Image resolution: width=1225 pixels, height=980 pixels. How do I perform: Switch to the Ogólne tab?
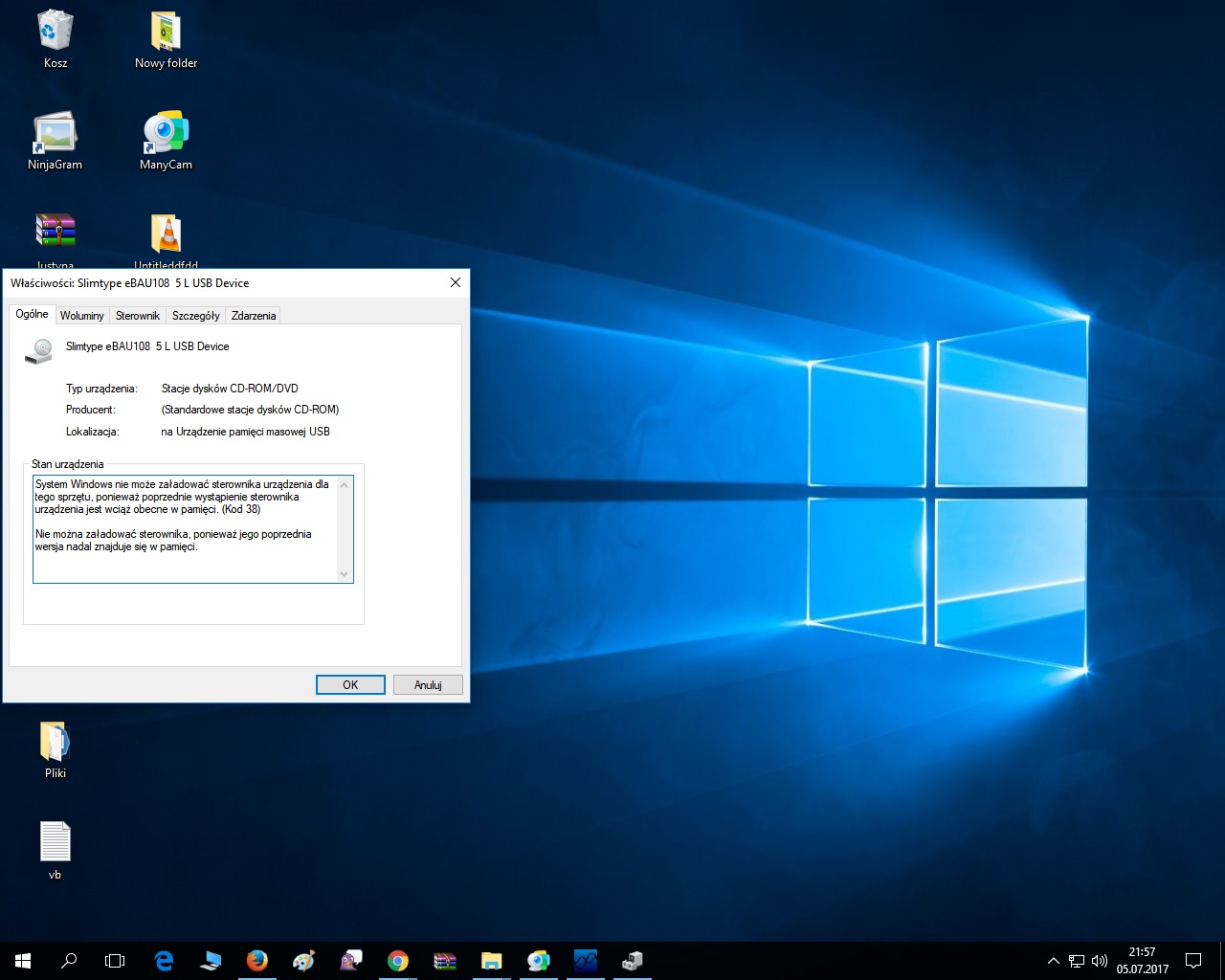point(32,314)
